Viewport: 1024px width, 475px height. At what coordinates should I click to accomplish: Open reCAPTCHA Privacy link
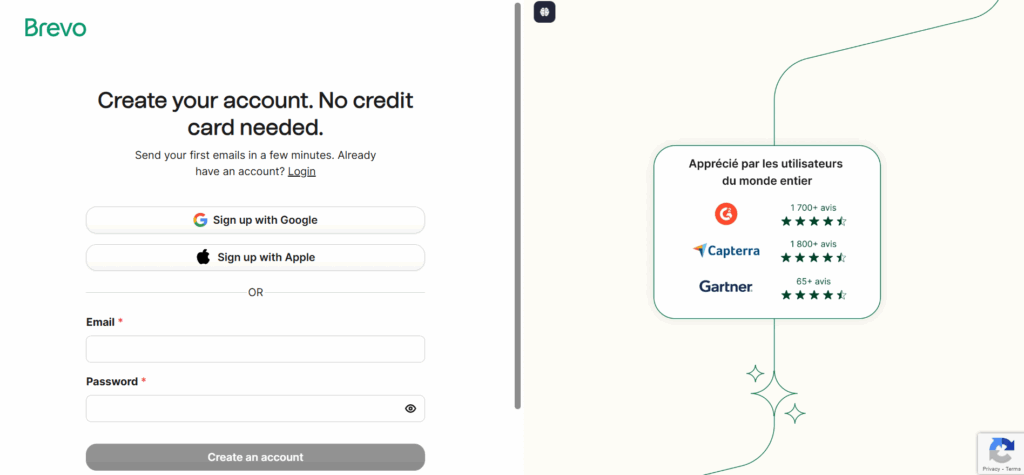(991, 469)
